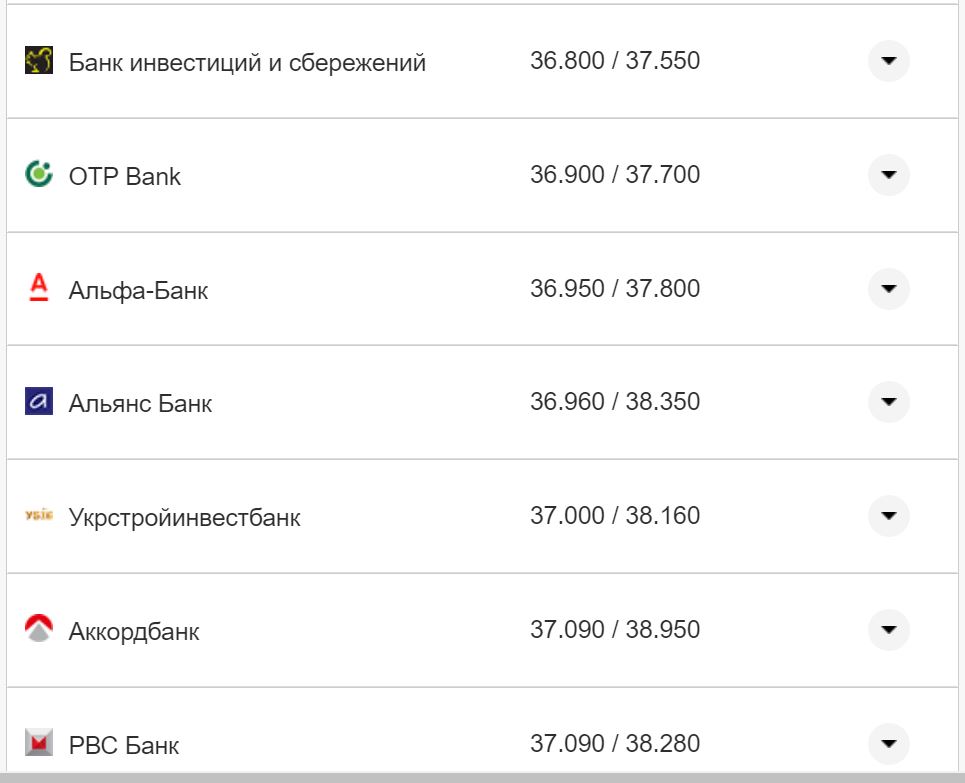
Task: Expand the РВС Банк row arrow
Action: pyautogui.click(x=888, y=743)
